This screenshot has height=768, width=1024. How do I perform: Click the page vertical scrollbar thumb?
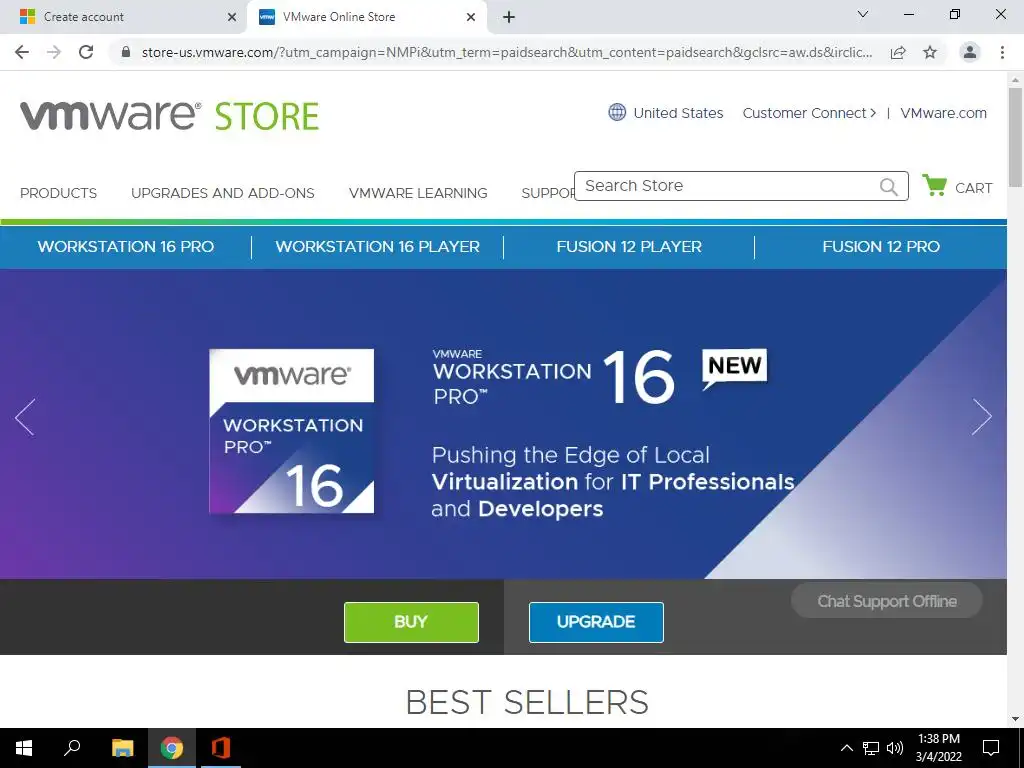coord(1015,137)
